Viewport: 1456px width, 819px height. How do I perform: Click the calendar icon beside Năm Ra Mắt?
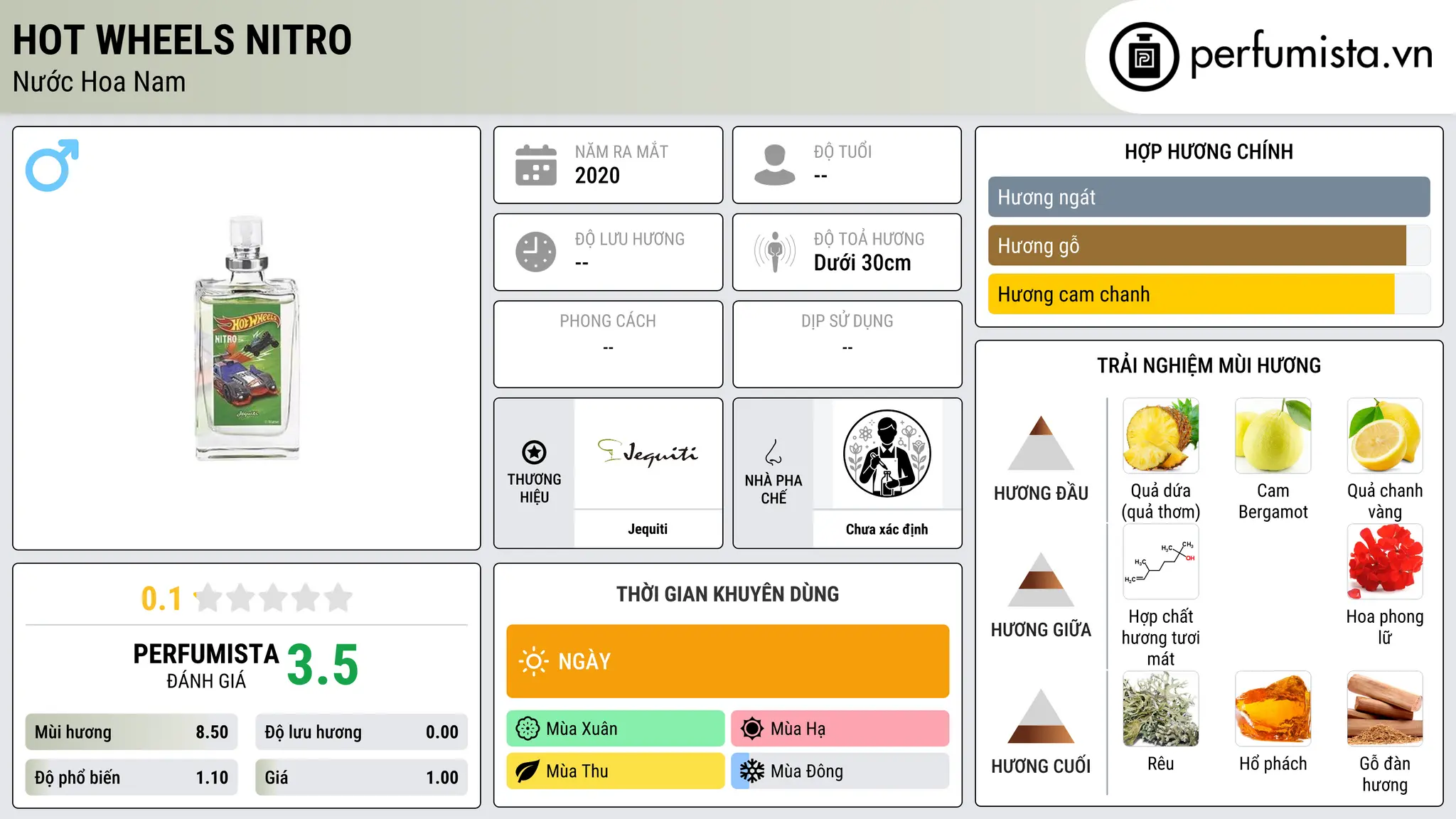pyautogui.click(x=535, y=165)
